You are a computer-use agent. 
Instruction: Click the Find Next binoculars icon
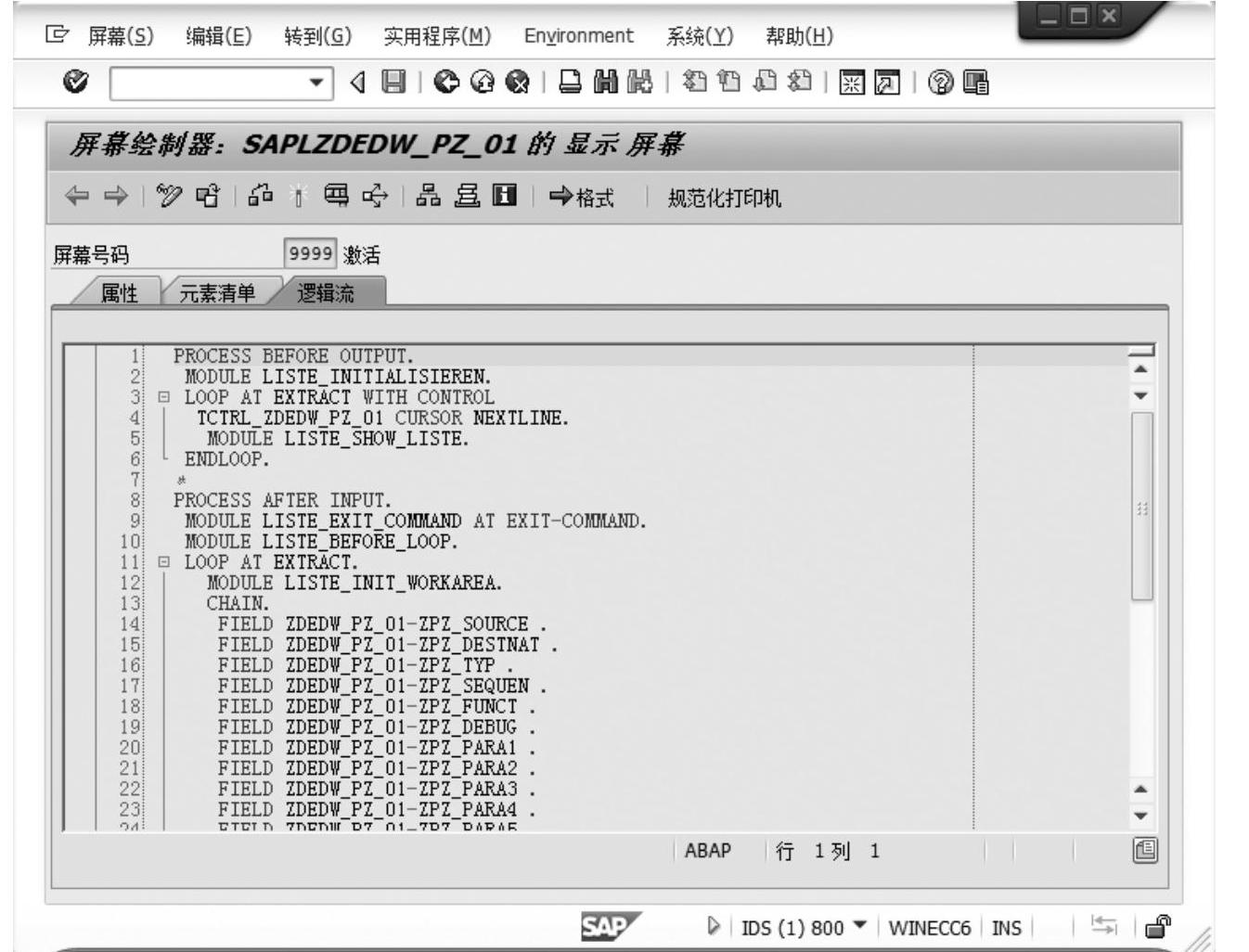639,83
